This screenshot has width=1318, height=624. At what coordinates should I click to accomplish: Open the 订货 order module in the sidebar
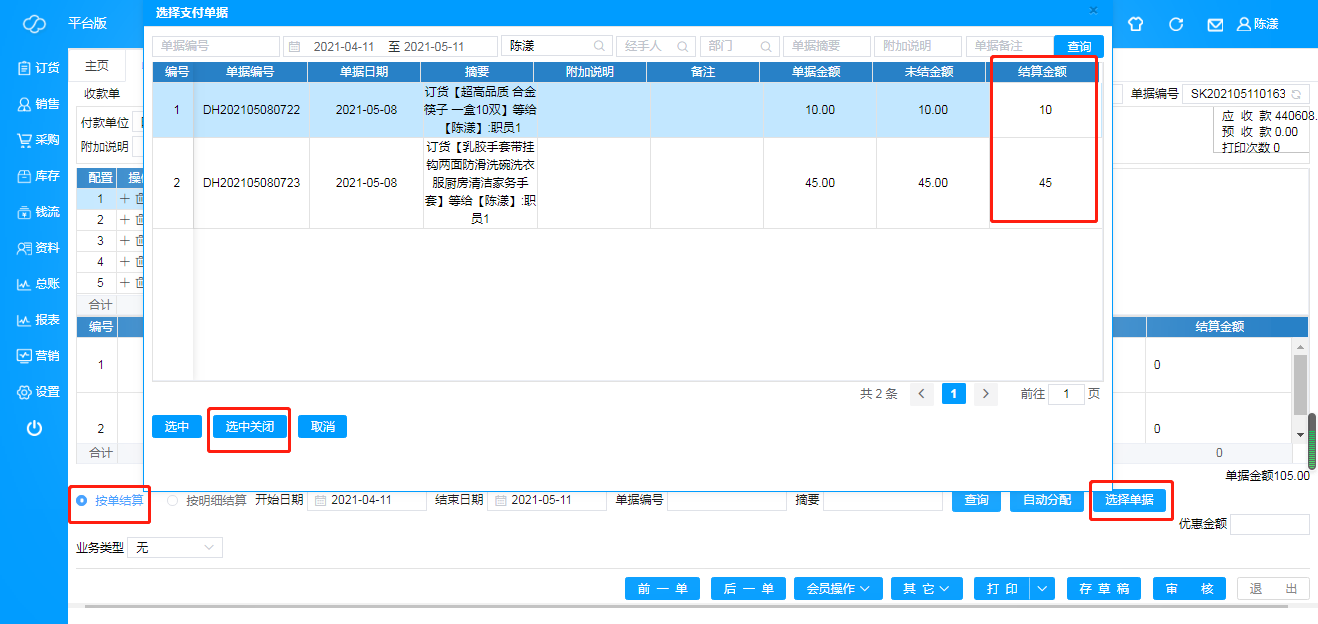point(38,68)
